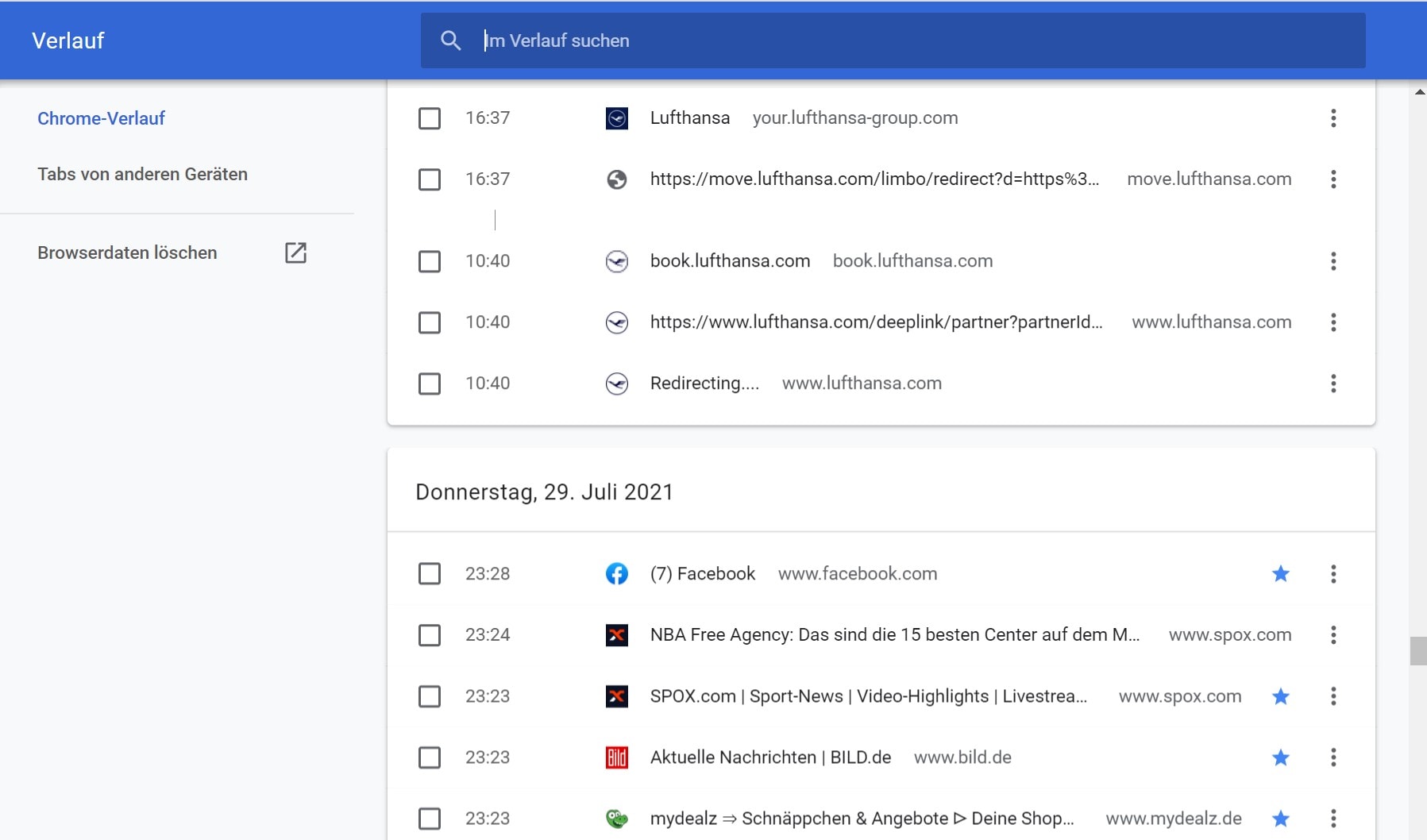
Task: Open three-dot menu for NBA Free Agency entry
Action: [x=1333, y=635]
